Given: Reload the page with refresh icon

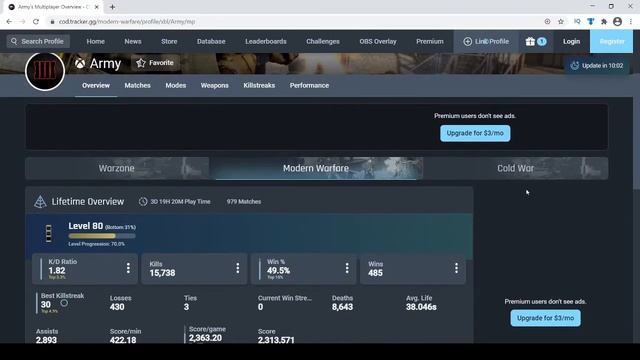Looking at the screenshot, I should point(36,22).
